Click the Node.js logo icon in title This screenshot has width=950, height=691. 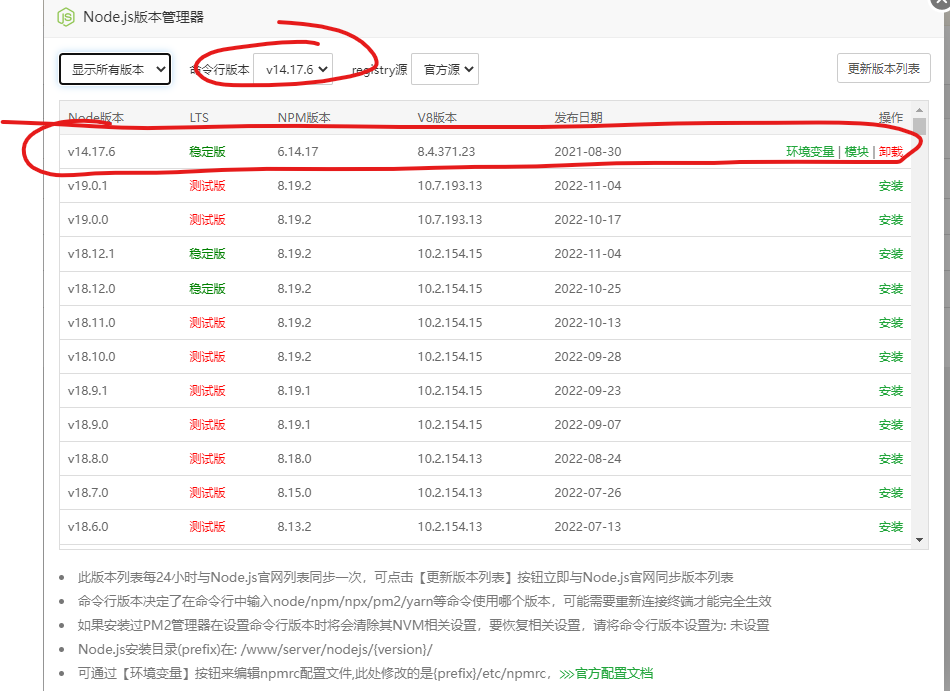pos(65,17)
